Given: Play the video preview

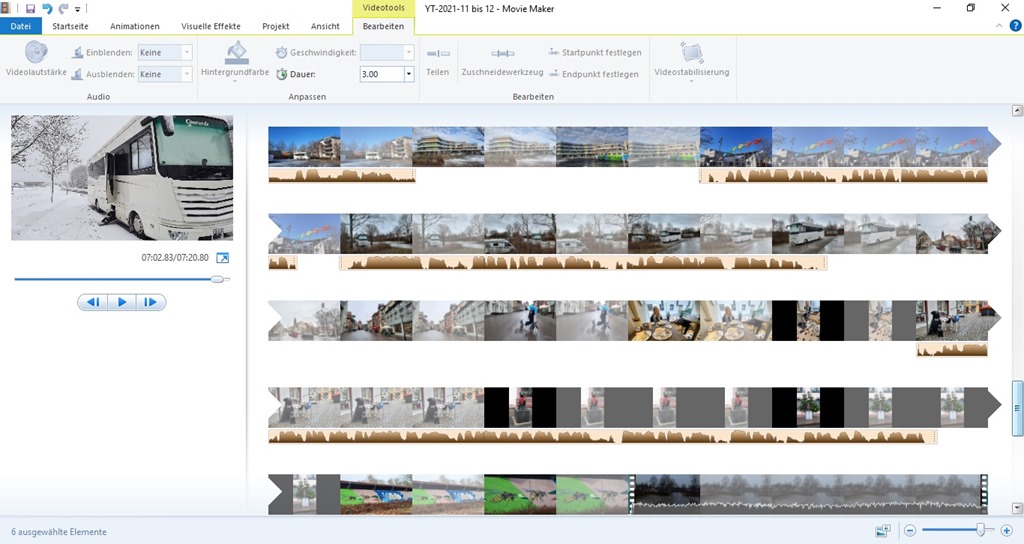Looking at the screenshot, I should pyautogui.click(x=122, y=302).
